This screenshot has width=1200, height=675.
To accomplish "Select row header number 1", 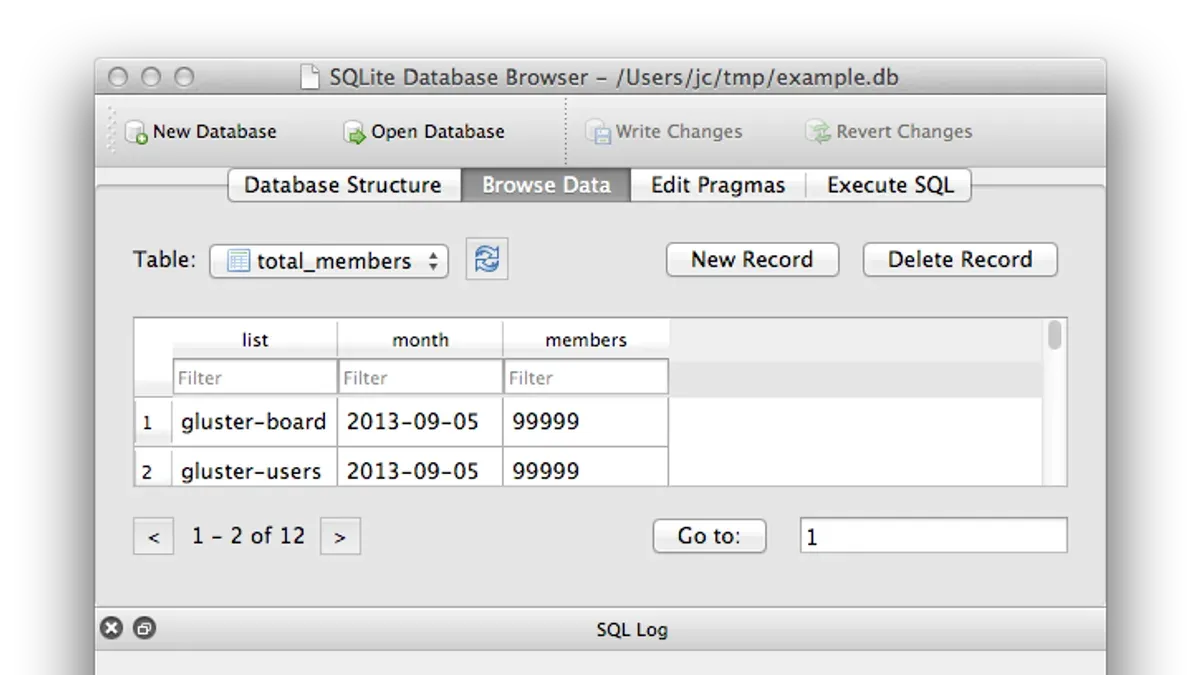I will [x=153, y=422].
